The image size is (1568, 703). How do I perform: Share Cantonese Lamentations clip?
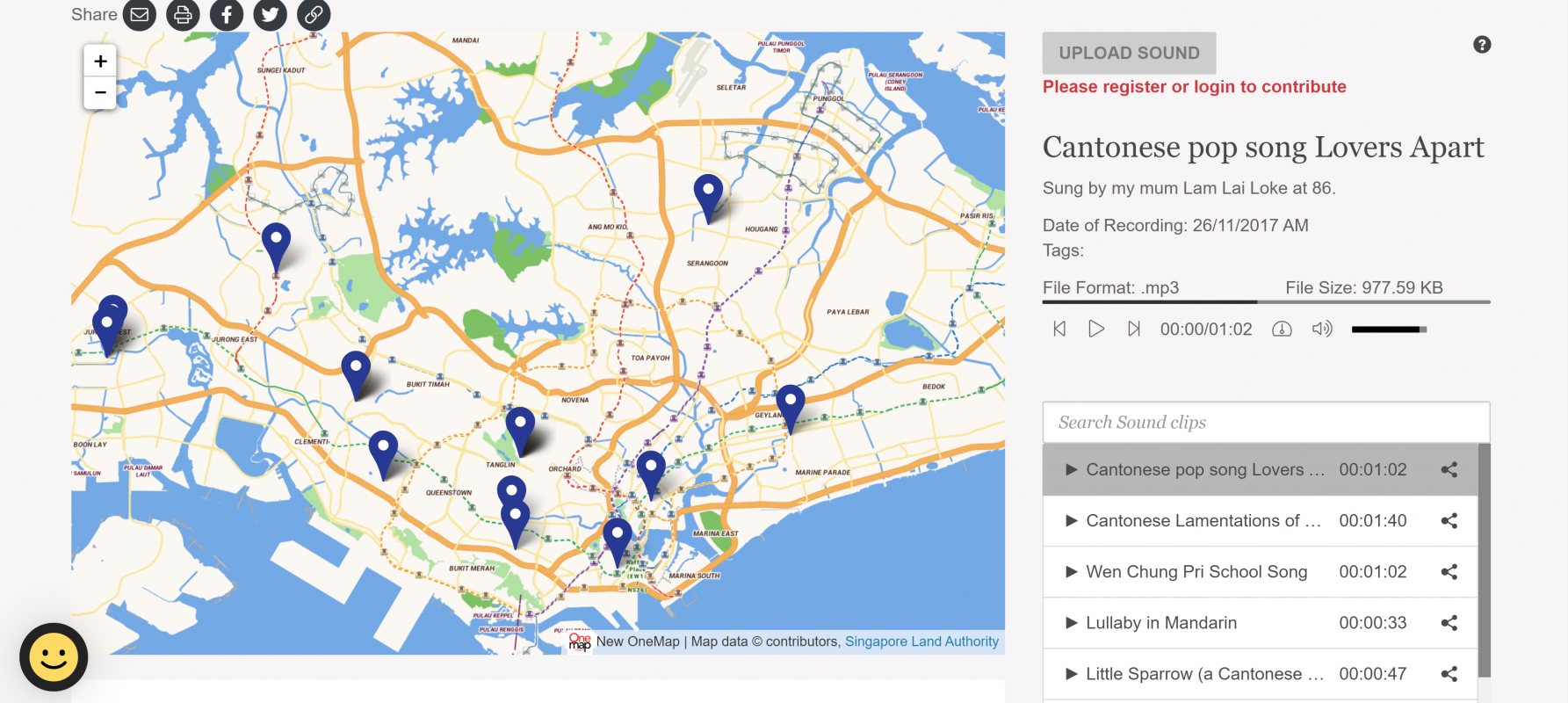coord(1449,521)
